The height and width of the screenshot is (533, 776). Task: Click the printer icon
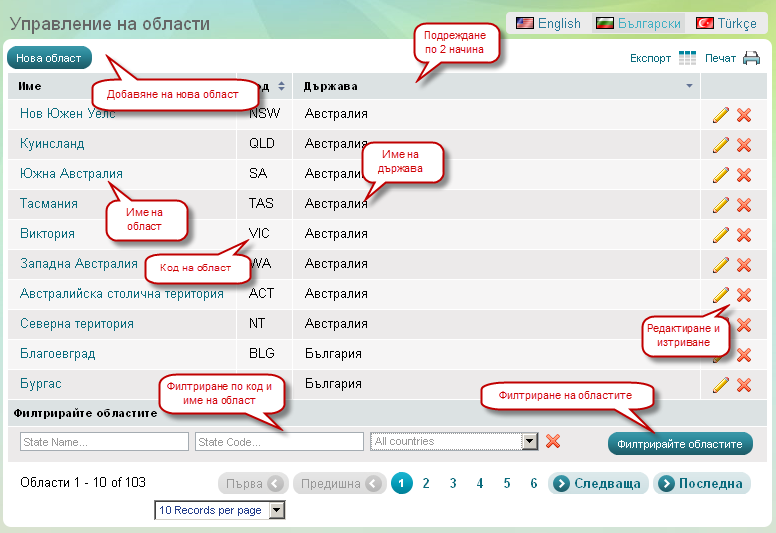point(751,58)
